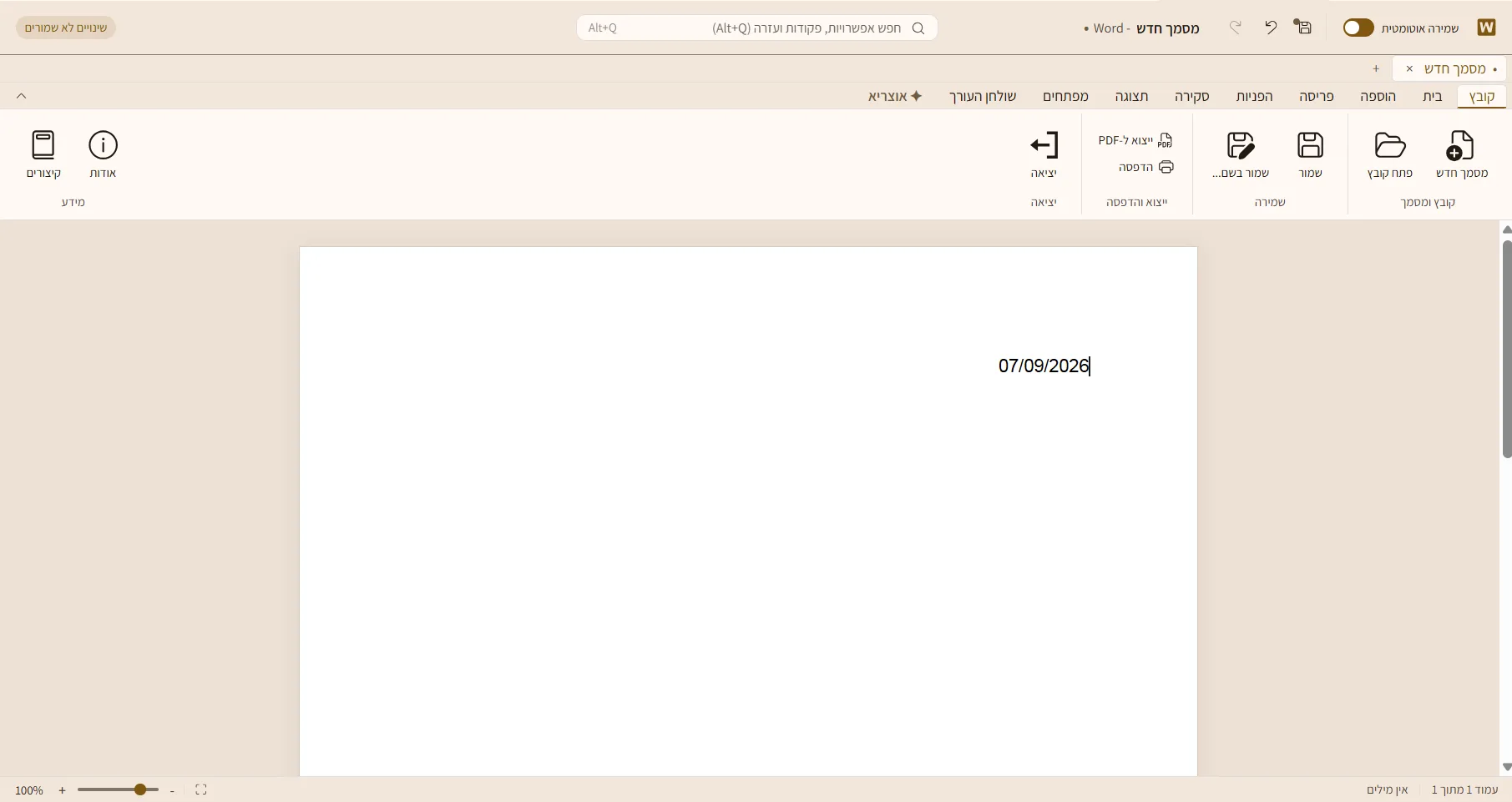Open the תצוגה ribbon tab
The width and height of the screenshot is (1512, 802).
coord(1132,96)
